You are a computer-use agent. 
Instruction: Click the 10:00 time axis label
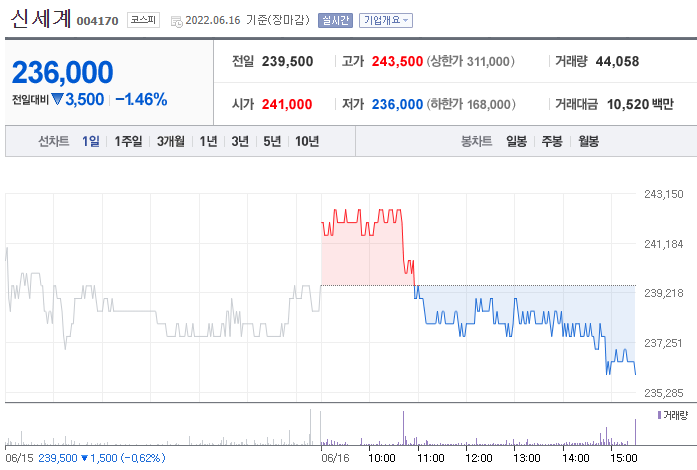pyautogui.click(x=382, y=458)
